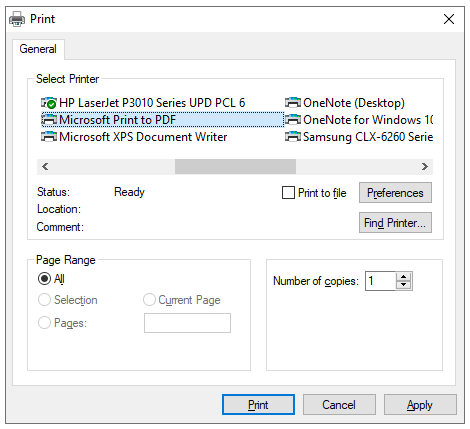Choose the Pages radio button
Image resolution: width=470 pixels, height=429 pixels.
pos(44,323)
